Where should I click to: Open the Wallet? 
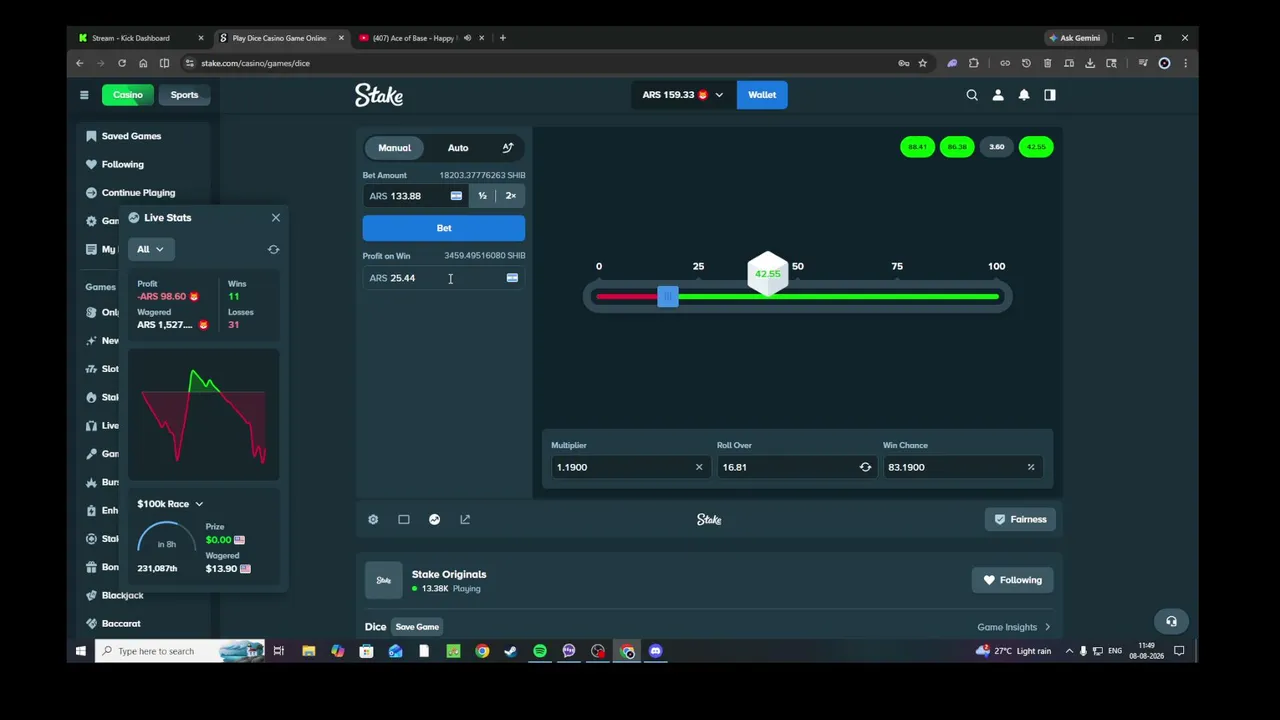762,95
